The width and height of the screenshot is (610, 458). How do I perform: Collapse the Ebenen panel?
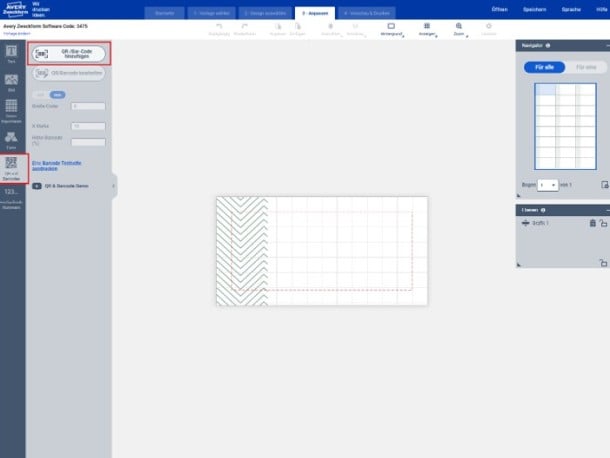(607, 210)
